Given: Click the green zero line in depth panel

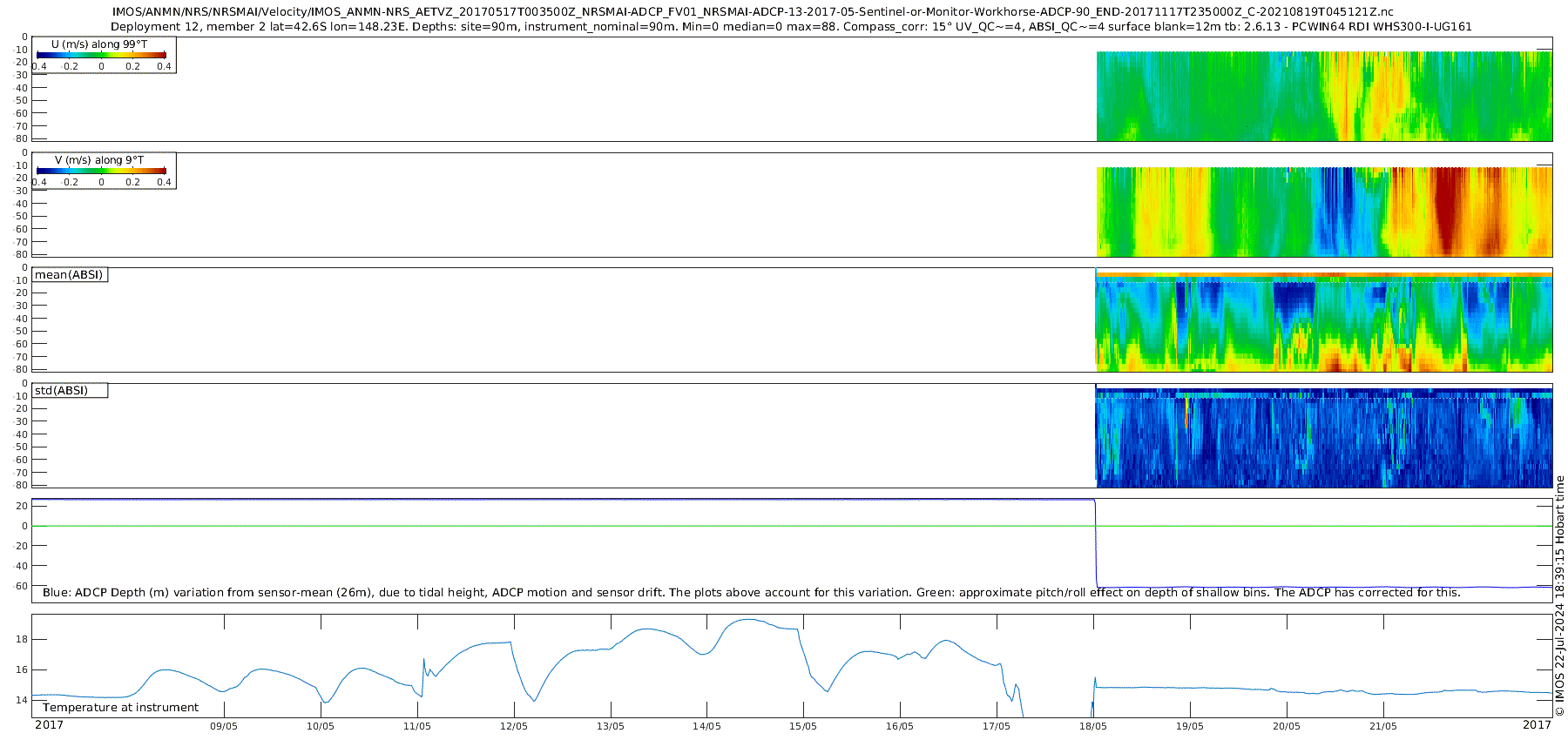Looking at the screenshot, I should [792, 526].
